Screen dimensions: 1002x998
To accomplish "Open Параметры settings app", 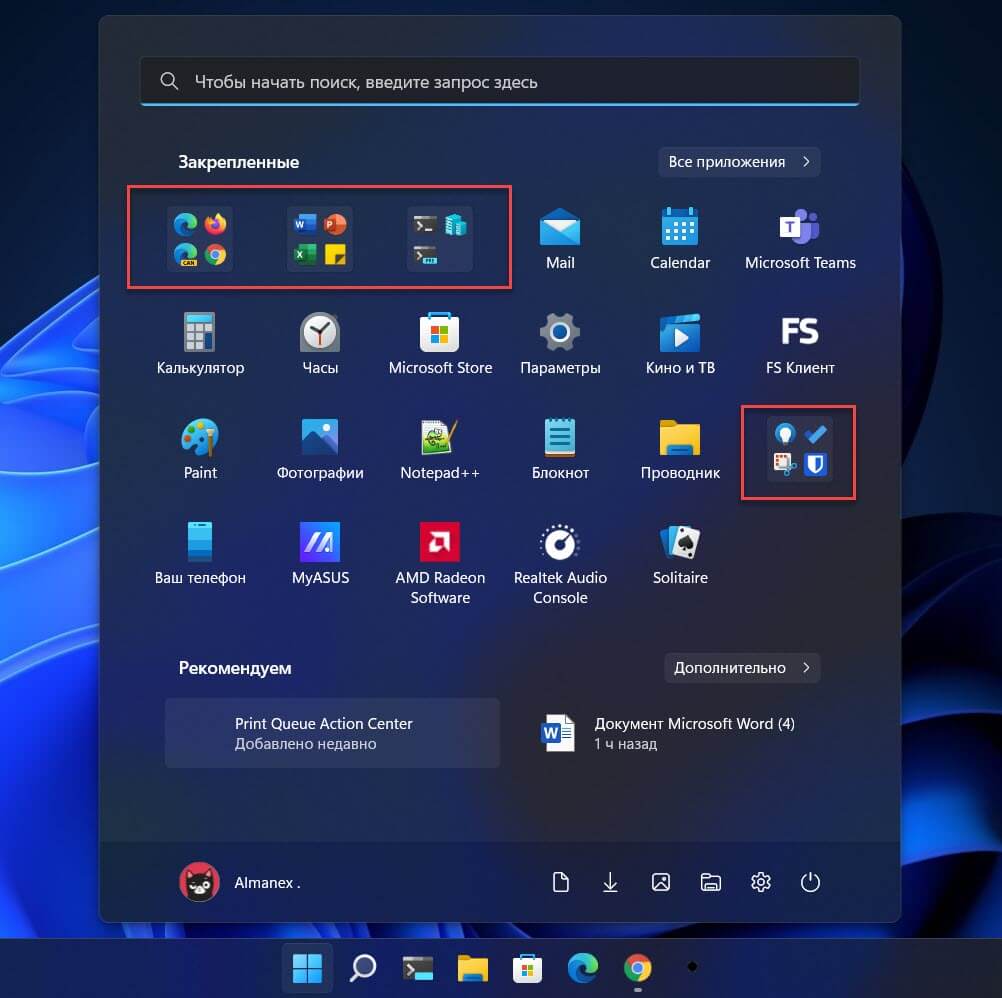I will pos(560,342).
